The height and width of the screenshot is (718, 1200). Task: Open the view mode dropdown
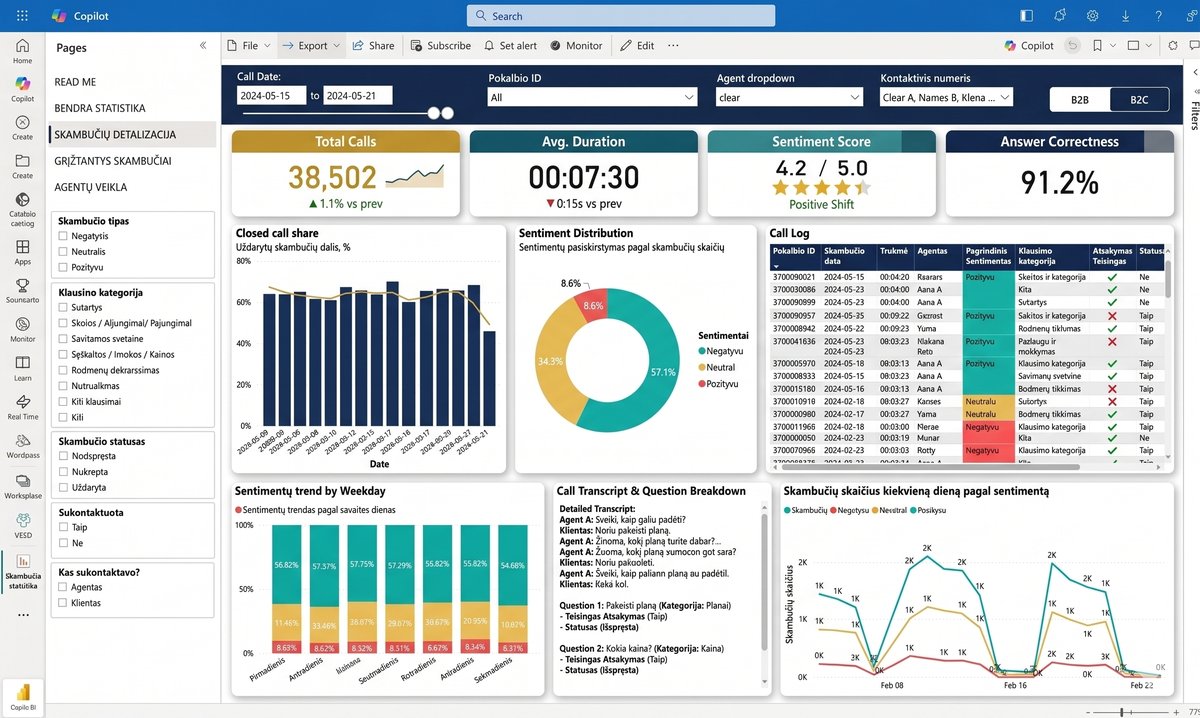[x=1140, y=45]
